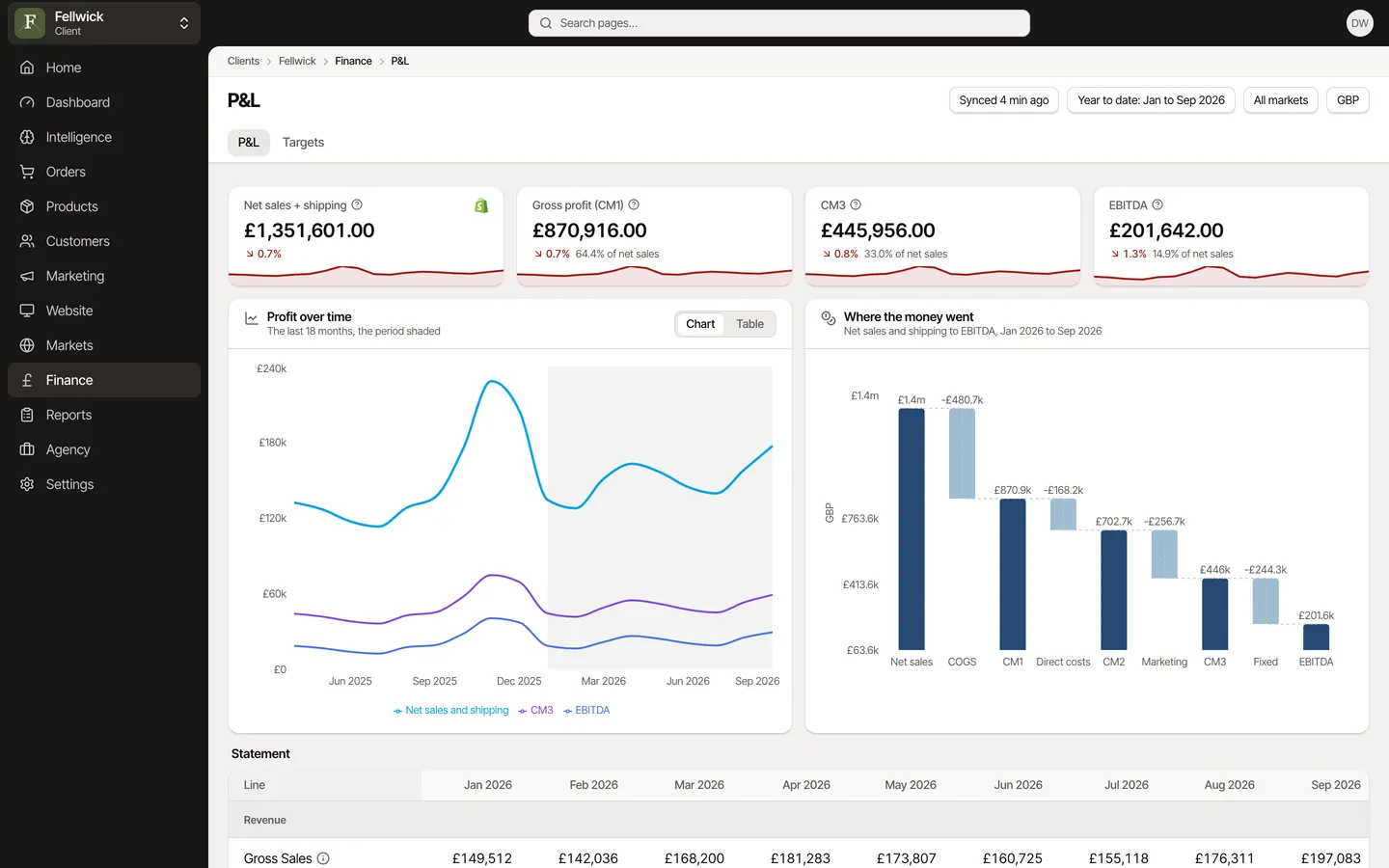This screenshot has width=1389, height=868.
Task: Select Chart view in Profit over time
Action: [x=700, y=324]
